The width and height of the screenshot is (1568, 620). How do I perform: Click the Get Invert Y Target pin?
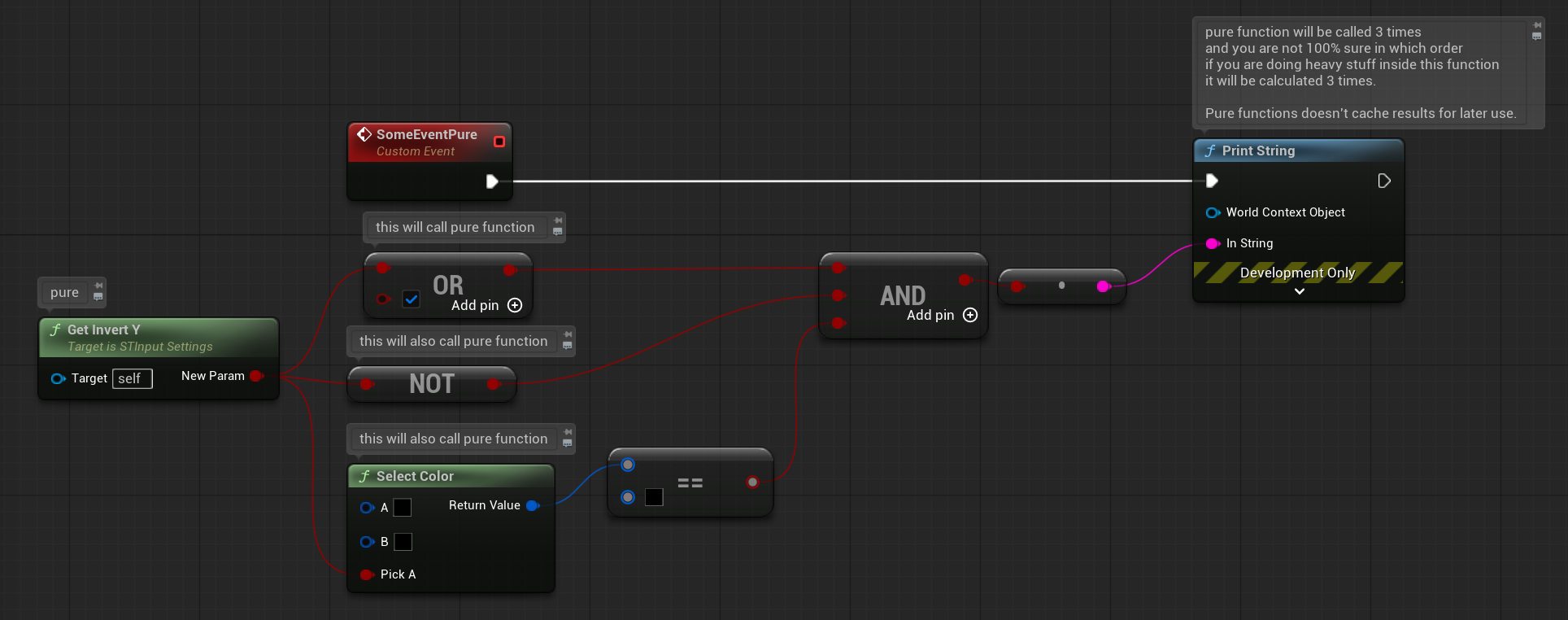click(x=58, y=378)
